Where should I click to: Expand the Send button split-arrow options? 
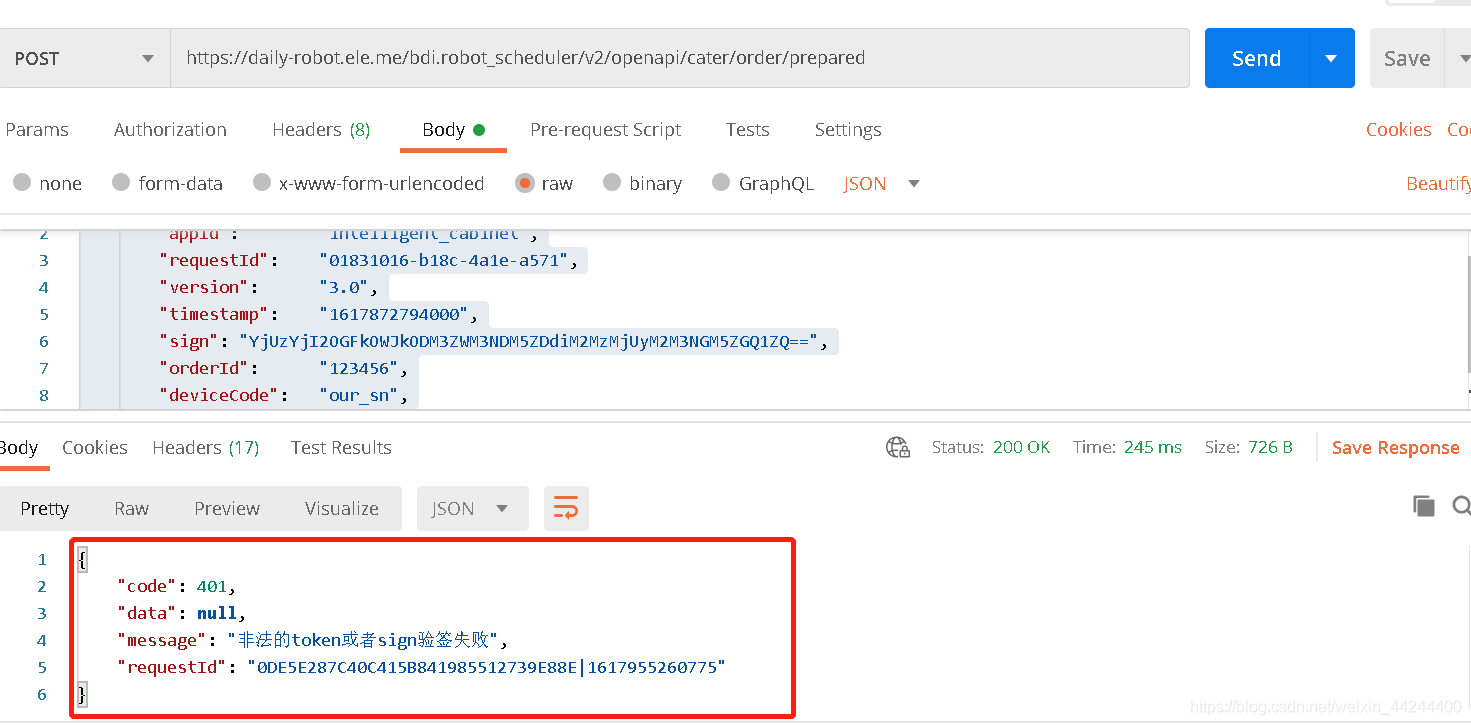point(1331,58)
